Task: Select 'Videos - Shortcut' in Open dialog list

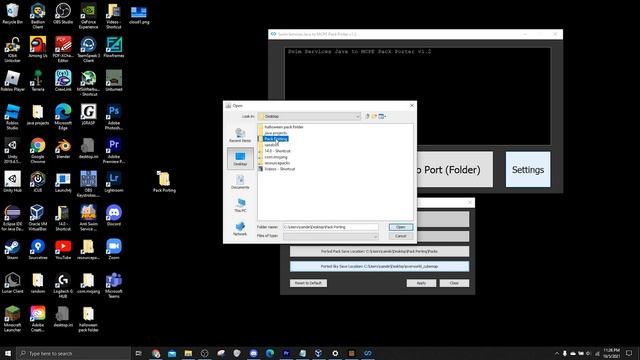Action: click(x=280, y=169)
